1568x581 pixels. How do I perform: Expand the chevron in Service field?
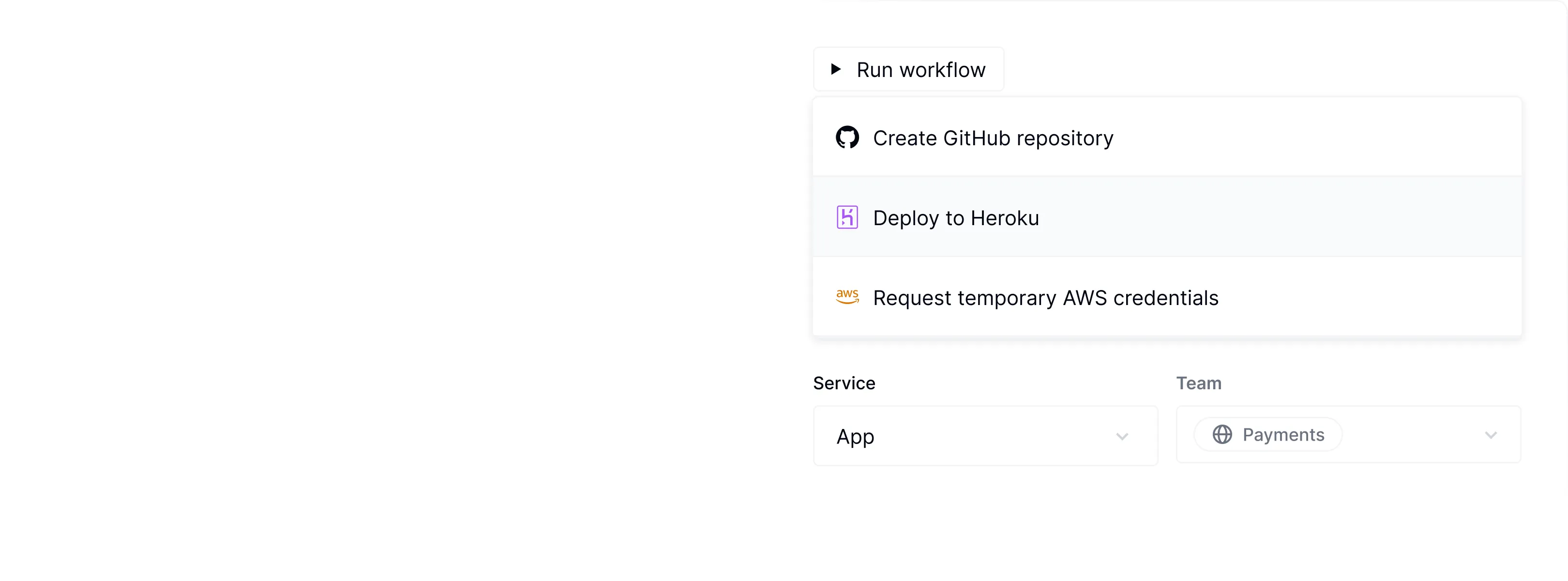1122,436
